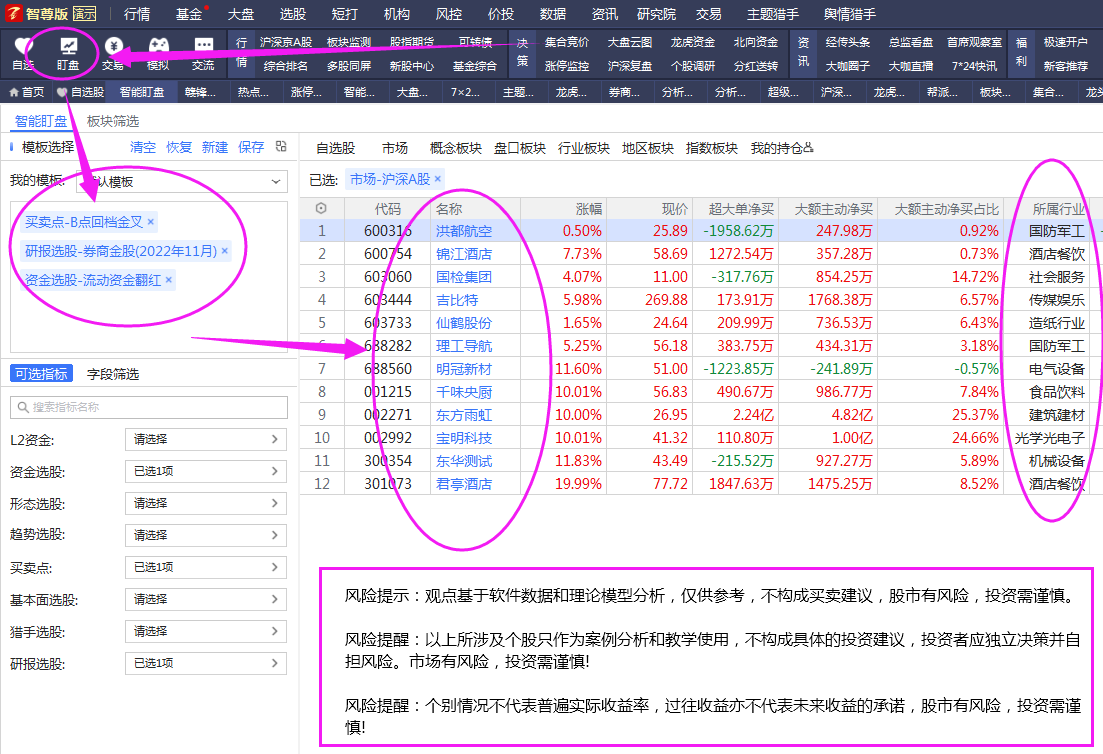
Task: Remove the 研报选股-券商金股 condition
Action: coord(225,250)
